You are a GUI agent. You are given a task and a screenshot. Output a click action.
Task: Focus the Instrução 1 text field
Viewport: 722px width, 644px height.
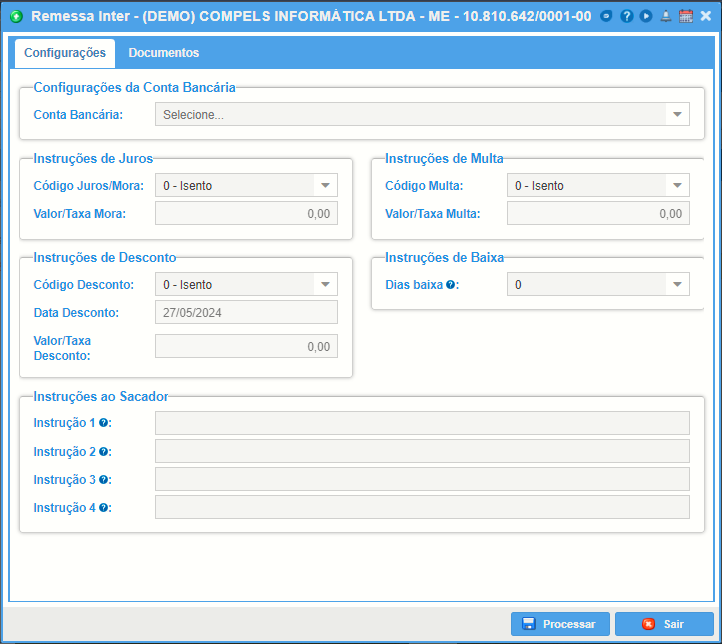click(x=422, y=423)
